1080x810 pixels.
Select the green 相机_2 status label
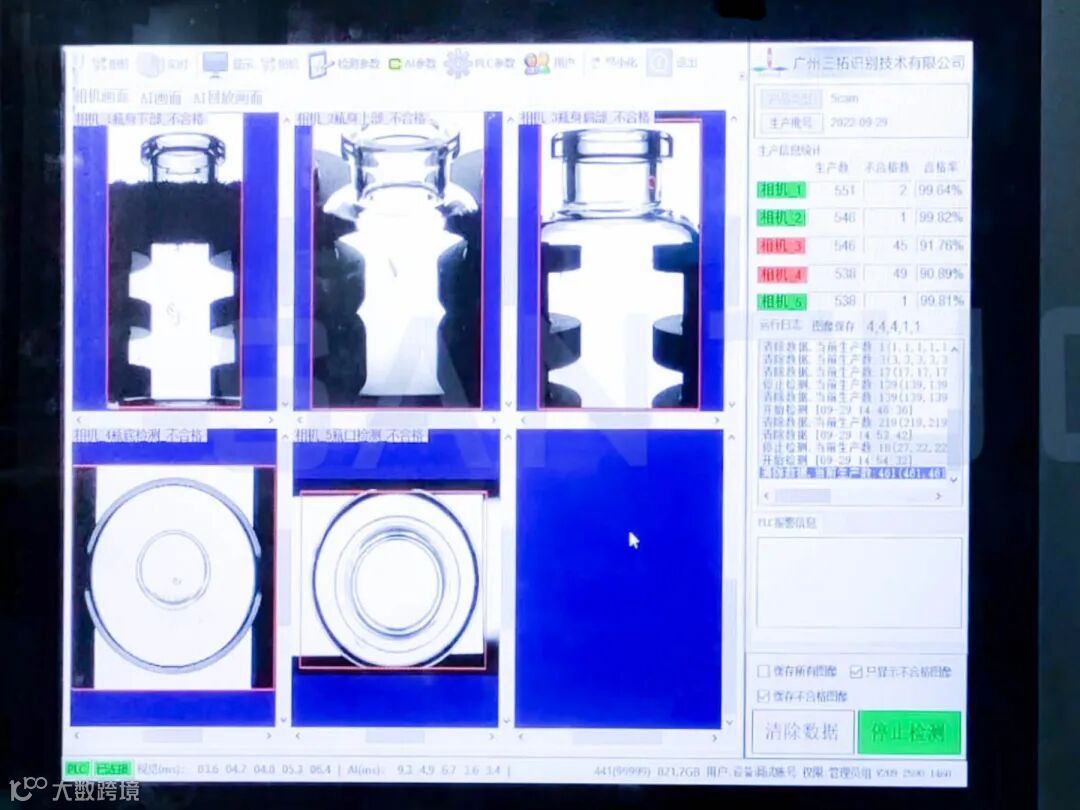pyautogui.click(x=782, y=218)
